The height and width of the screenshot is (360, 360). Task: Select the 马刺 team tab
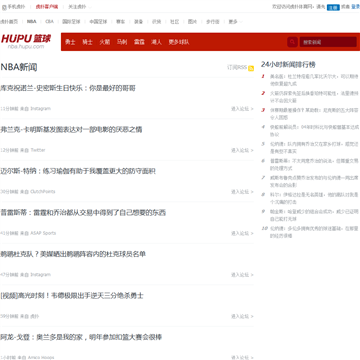click(x=122, y=42)
